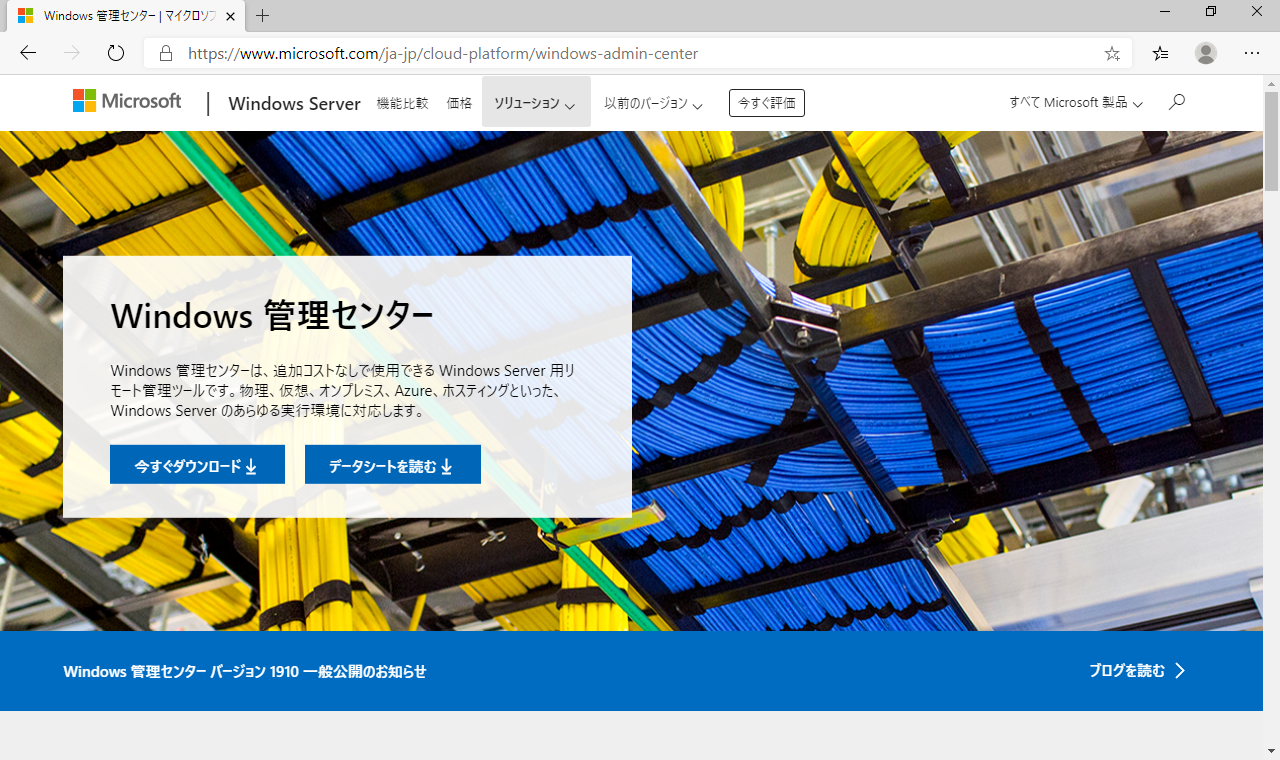Click 今すぐダウンロード button
1280x760 pixels.
point(197,465)
